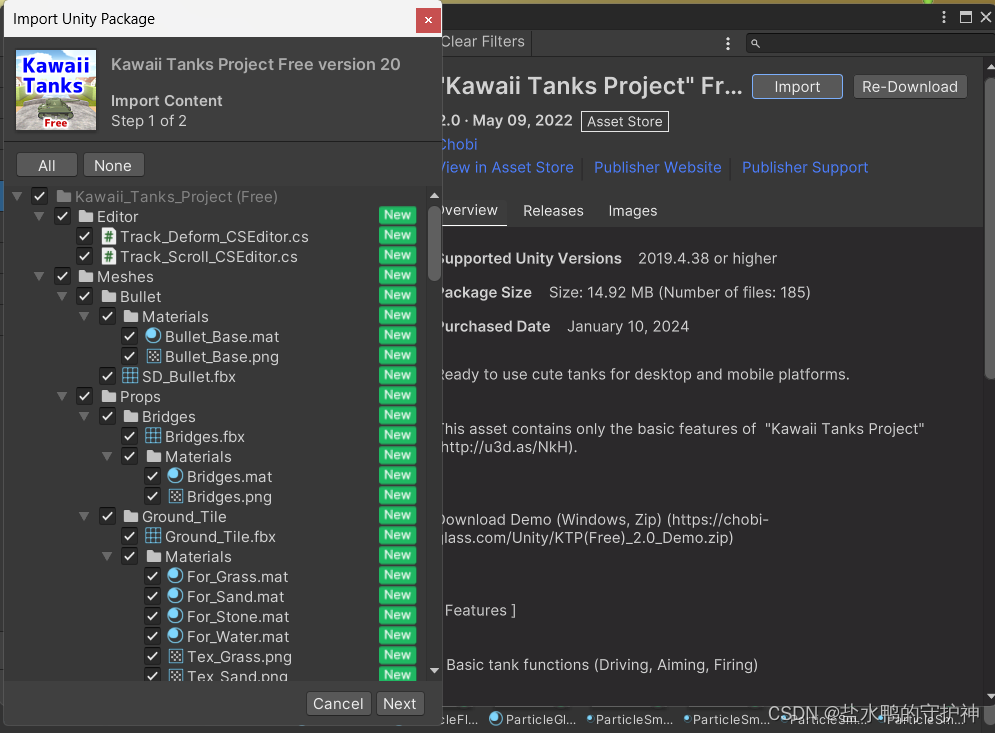995x733 pixels.
Task: Click the import list vertical scrollbar thumb
Action: [x=434, y=242]
